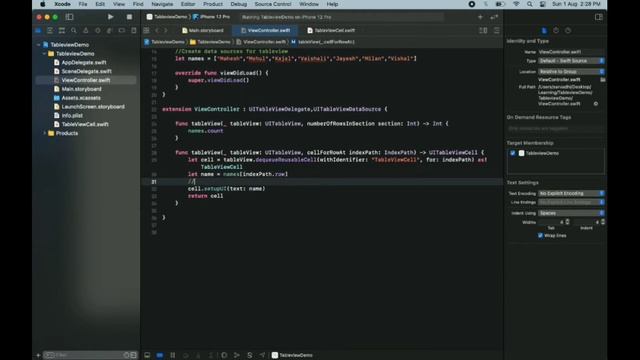Open the Debug navigator icon

point(109,31)
